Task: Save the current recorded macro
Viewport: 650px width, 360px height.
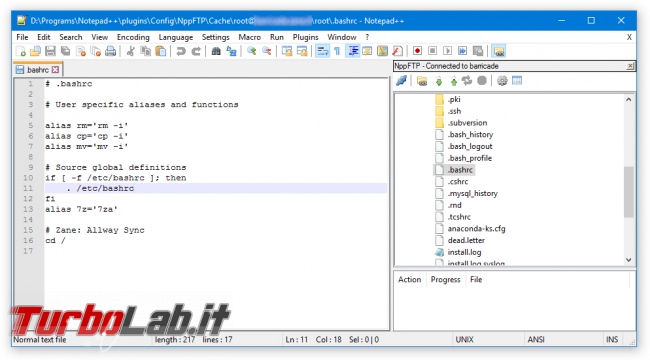Action: pos(478,51)
